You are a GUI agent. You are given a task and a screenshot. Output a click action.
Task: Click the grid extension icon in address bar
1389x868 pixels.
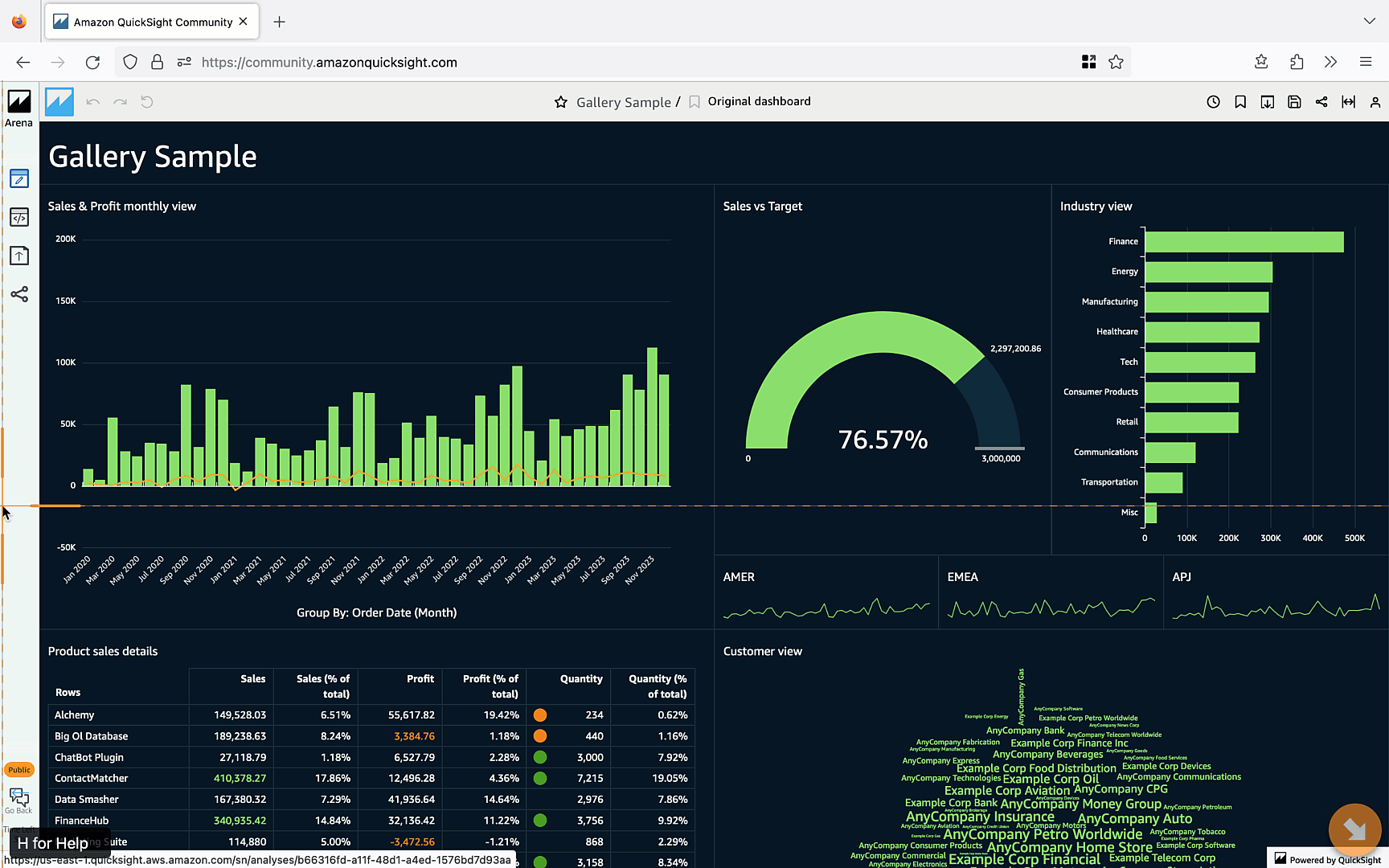[x=1089, y=62]
